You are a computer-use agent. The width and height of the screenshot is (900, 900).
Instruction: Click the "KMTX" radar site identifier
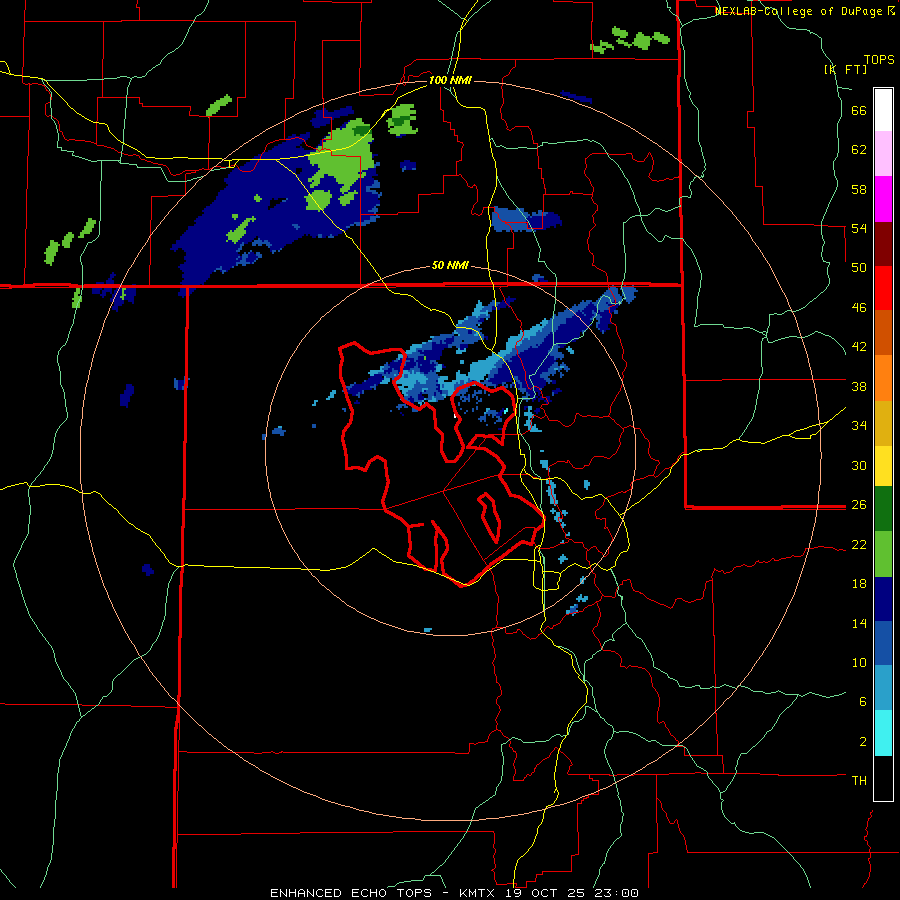(x=477, y=893)
